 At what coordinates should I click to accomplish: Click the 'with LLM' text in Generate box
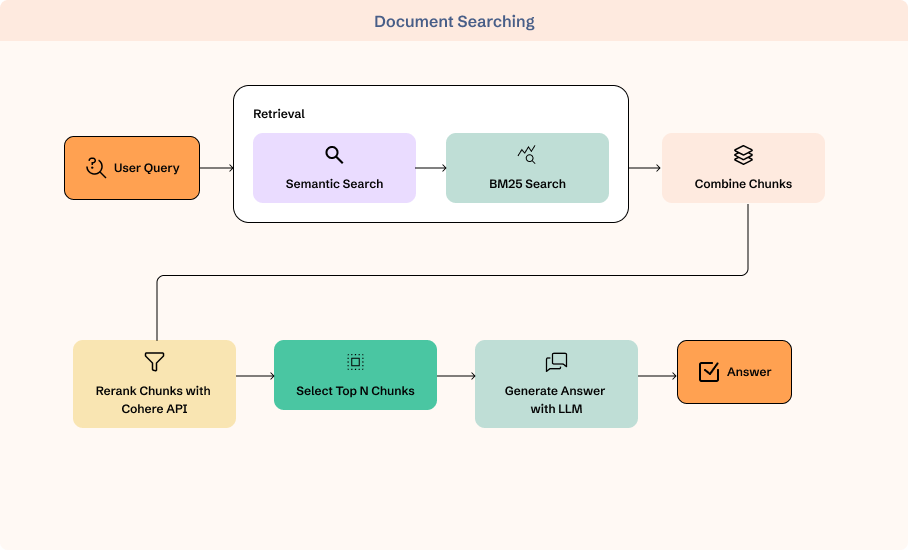pyautogui.click(x=556, y=409)
